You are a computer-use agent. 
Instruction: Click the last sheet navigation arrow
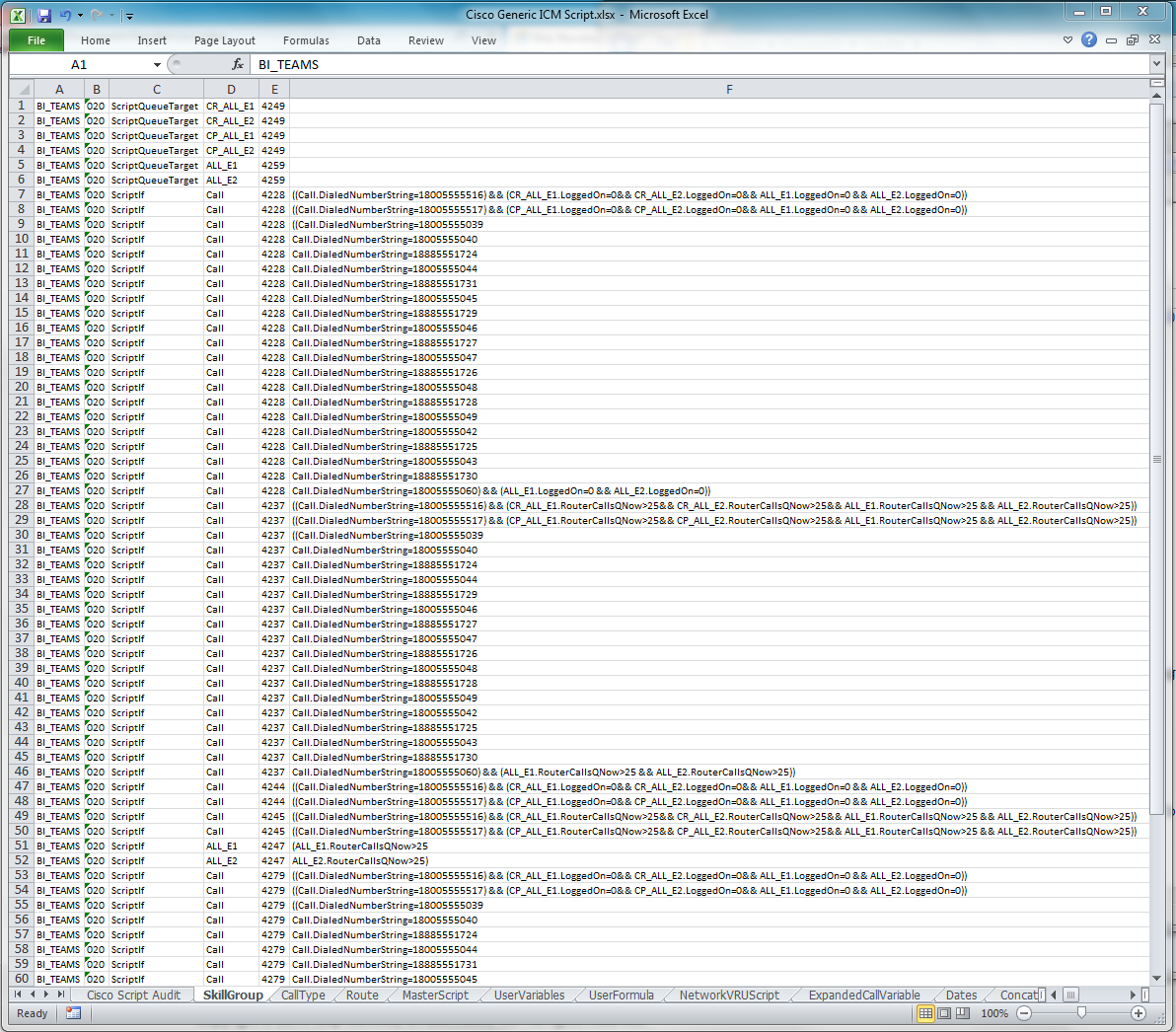[61, 995]
